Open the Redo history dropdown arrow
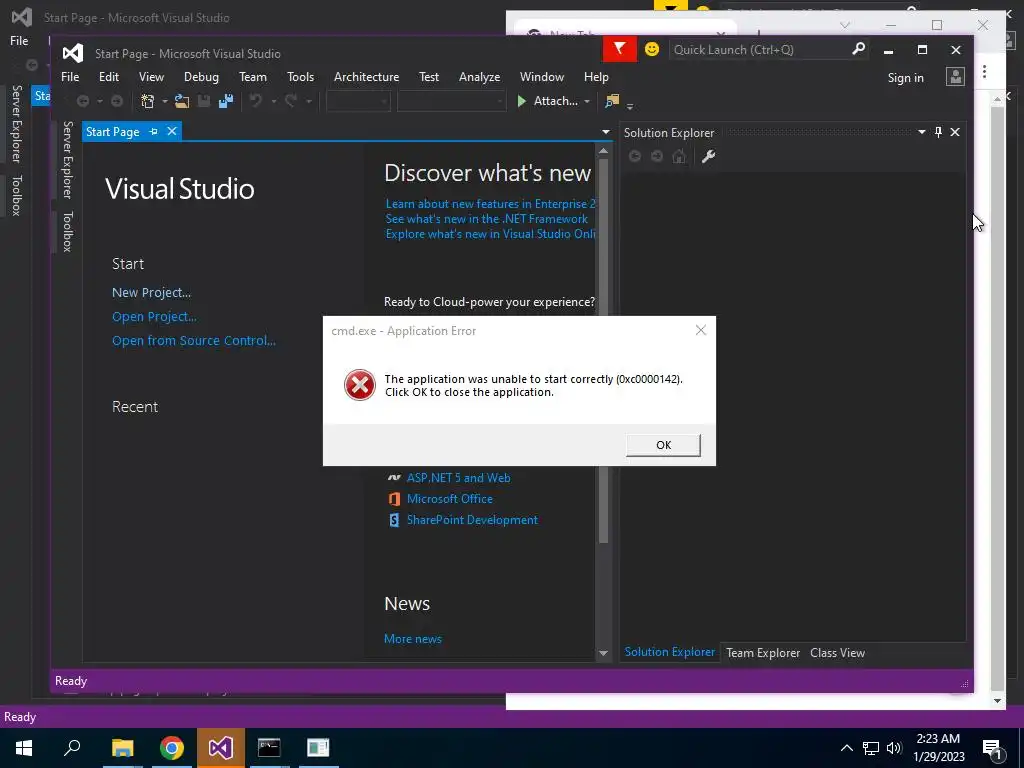1024x768 pixels. click(309, 102)
